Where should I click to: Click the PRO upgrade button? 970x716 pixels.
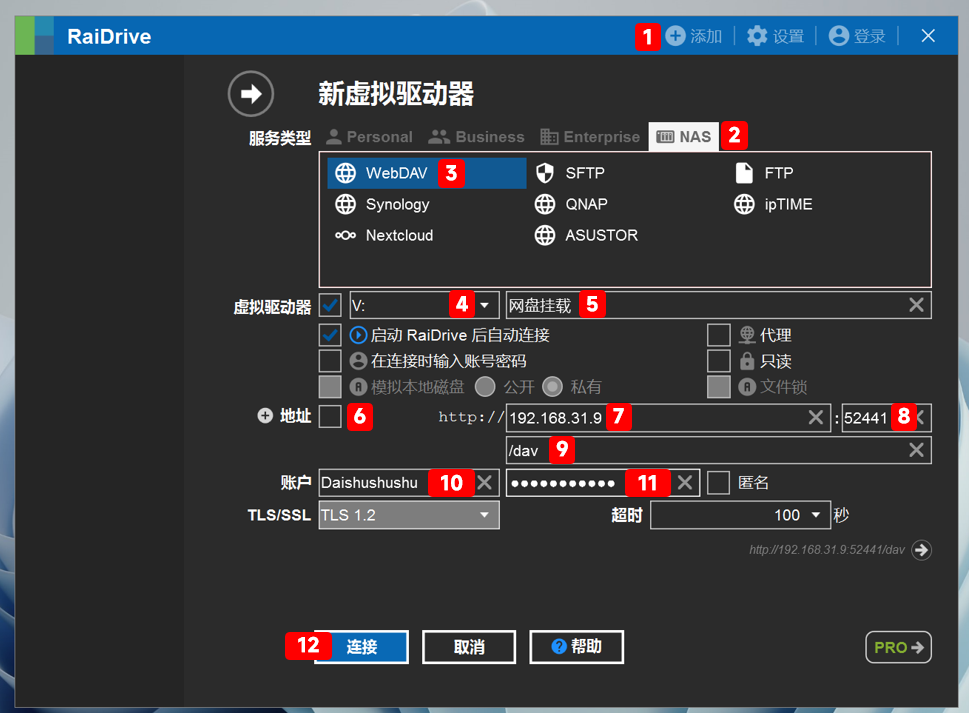click(898, 647)
